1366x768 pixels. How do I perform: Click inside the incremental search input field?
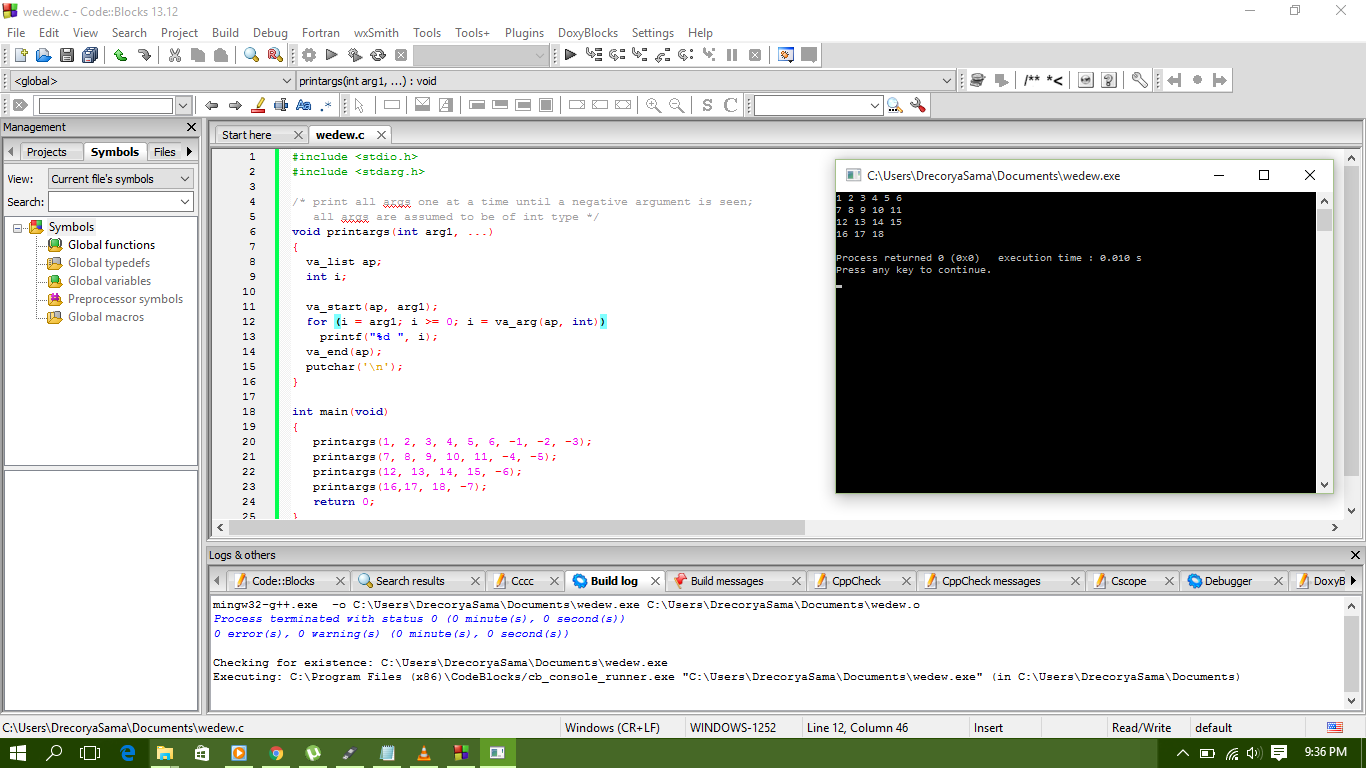click(106, 105)
